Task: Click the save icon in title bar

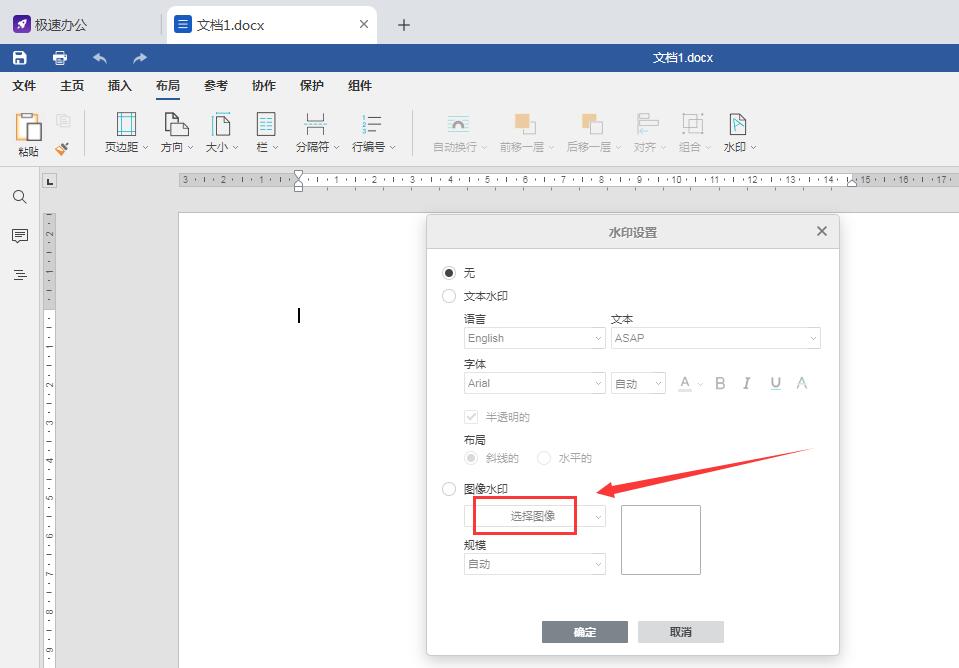Action: coord(20,58)
